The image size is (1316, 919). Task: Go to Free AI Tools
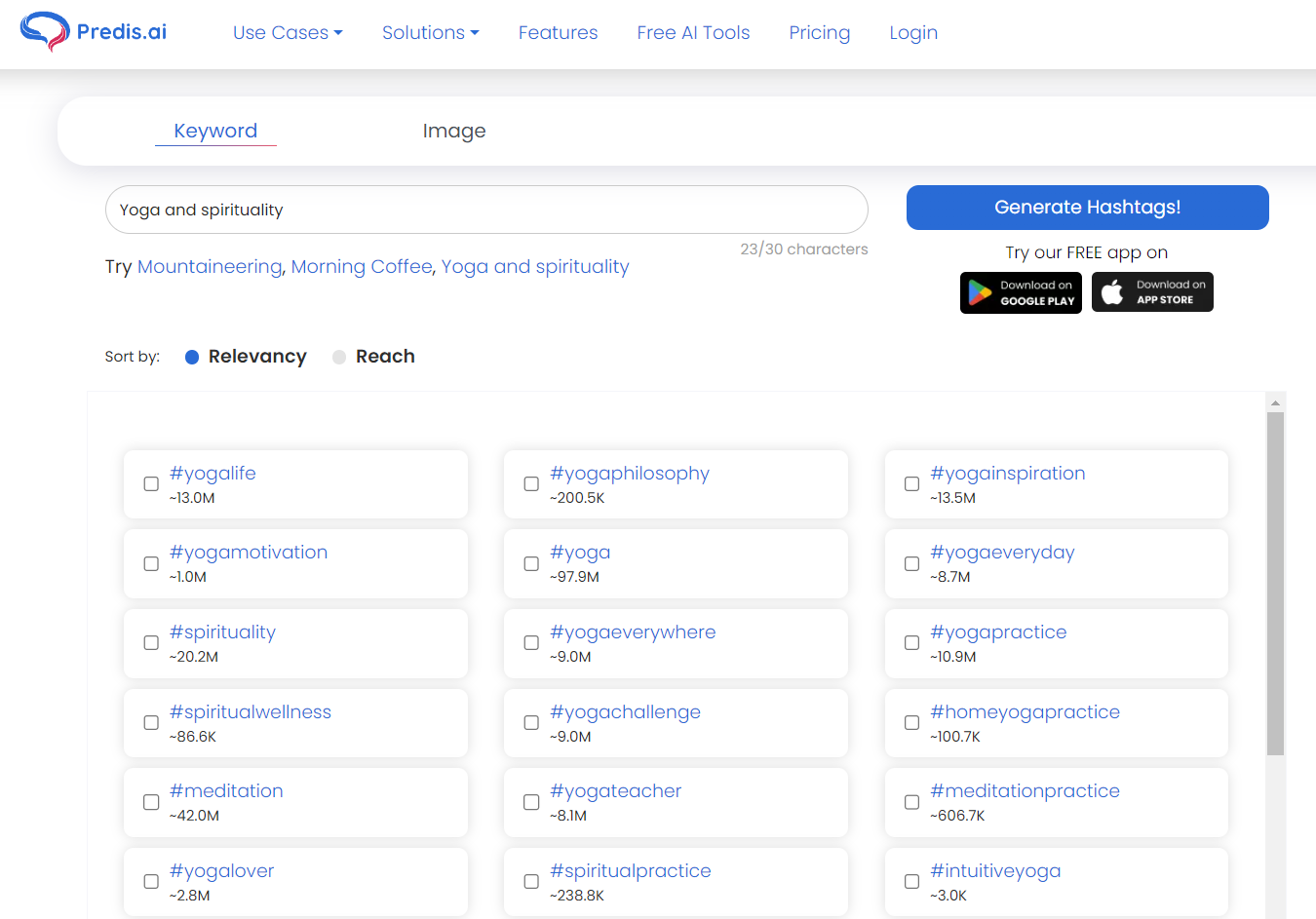693,33
